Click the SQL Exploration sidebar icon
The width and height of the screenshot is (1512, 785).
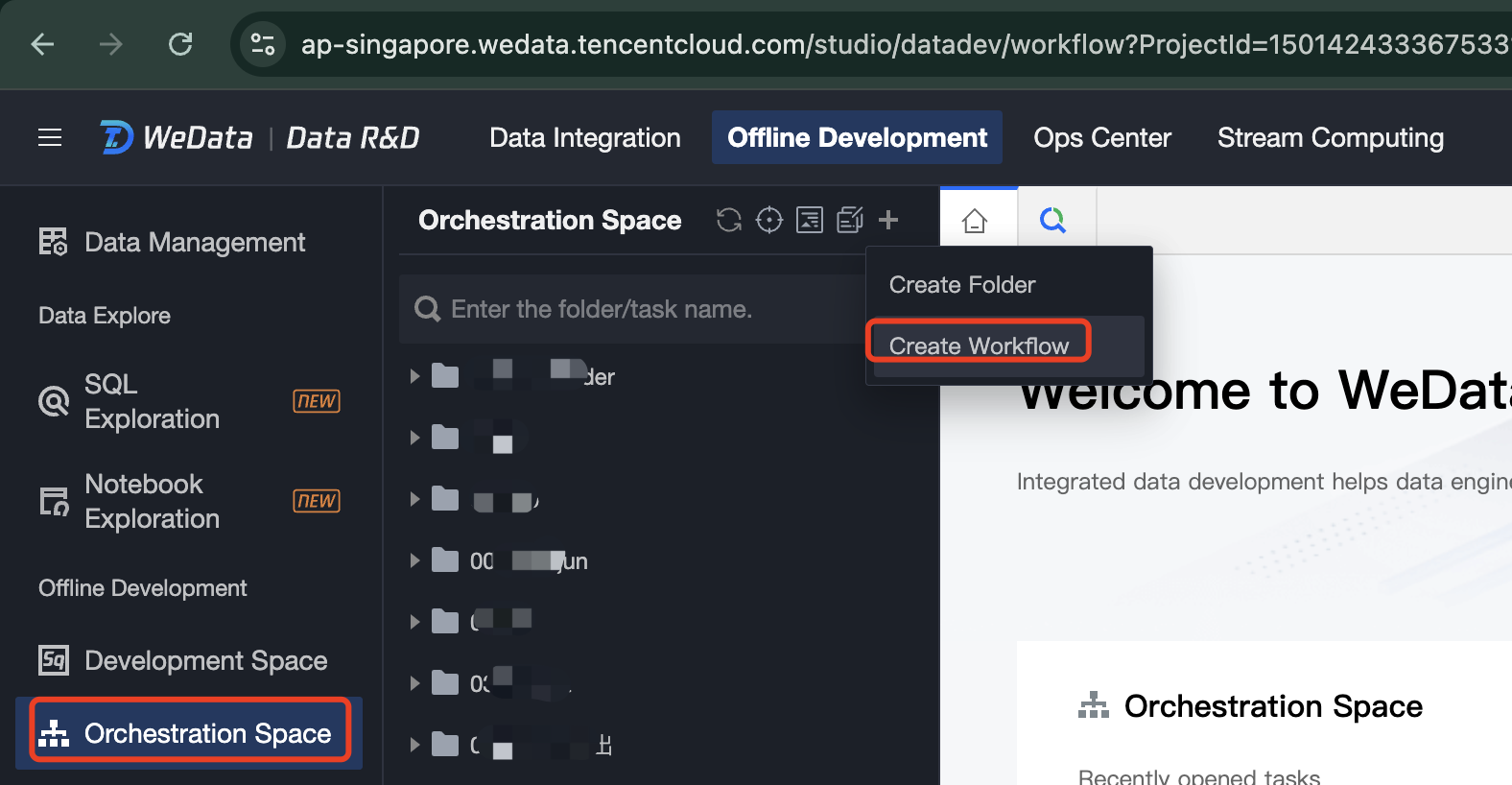53,401
